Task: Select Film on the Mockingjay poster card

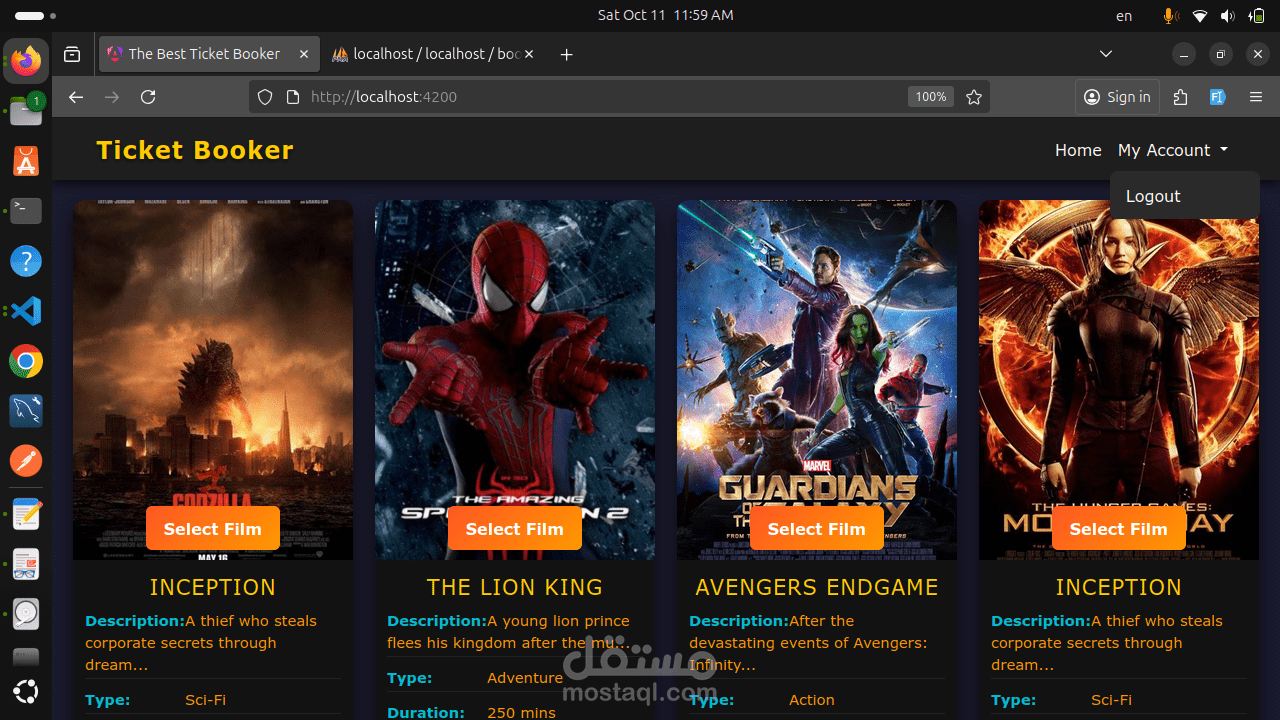Action: (1119, 529)
